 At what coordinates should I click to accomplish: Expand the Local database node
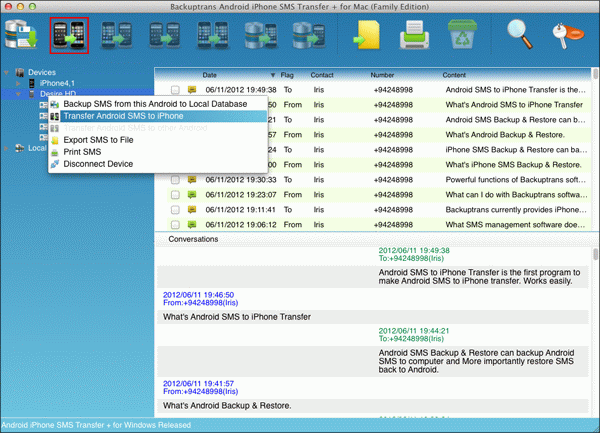[x=6, y=148]
